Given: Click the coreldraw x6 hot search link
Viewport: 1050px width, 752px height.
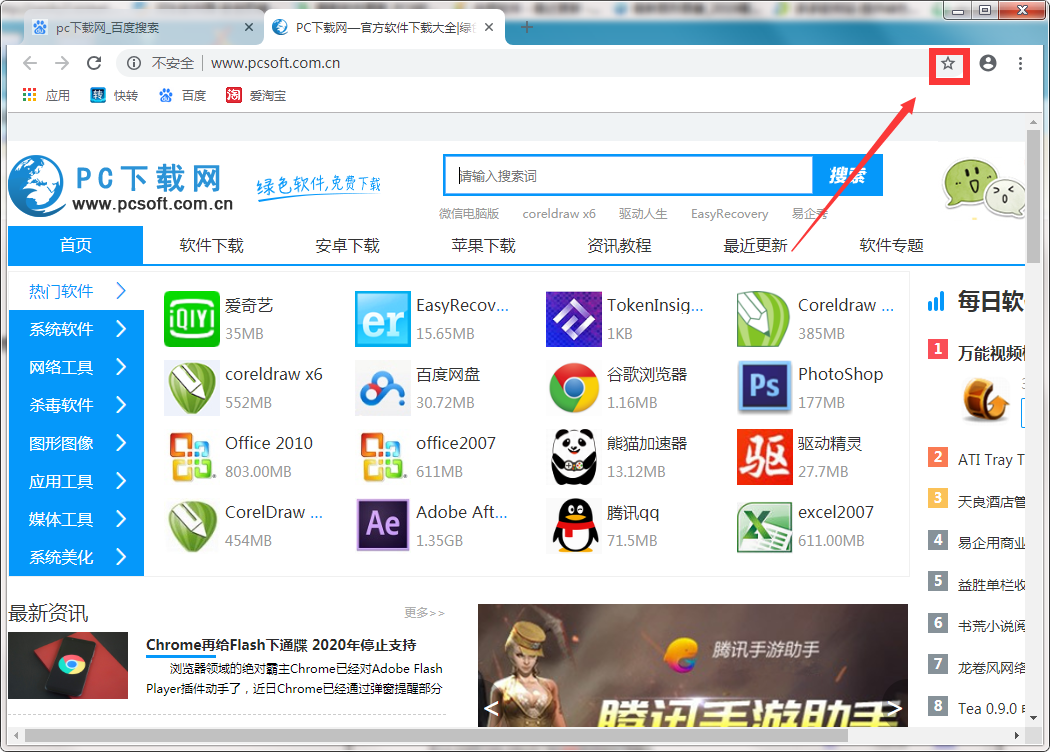Looking at the screenshot, I should point(558,214).
